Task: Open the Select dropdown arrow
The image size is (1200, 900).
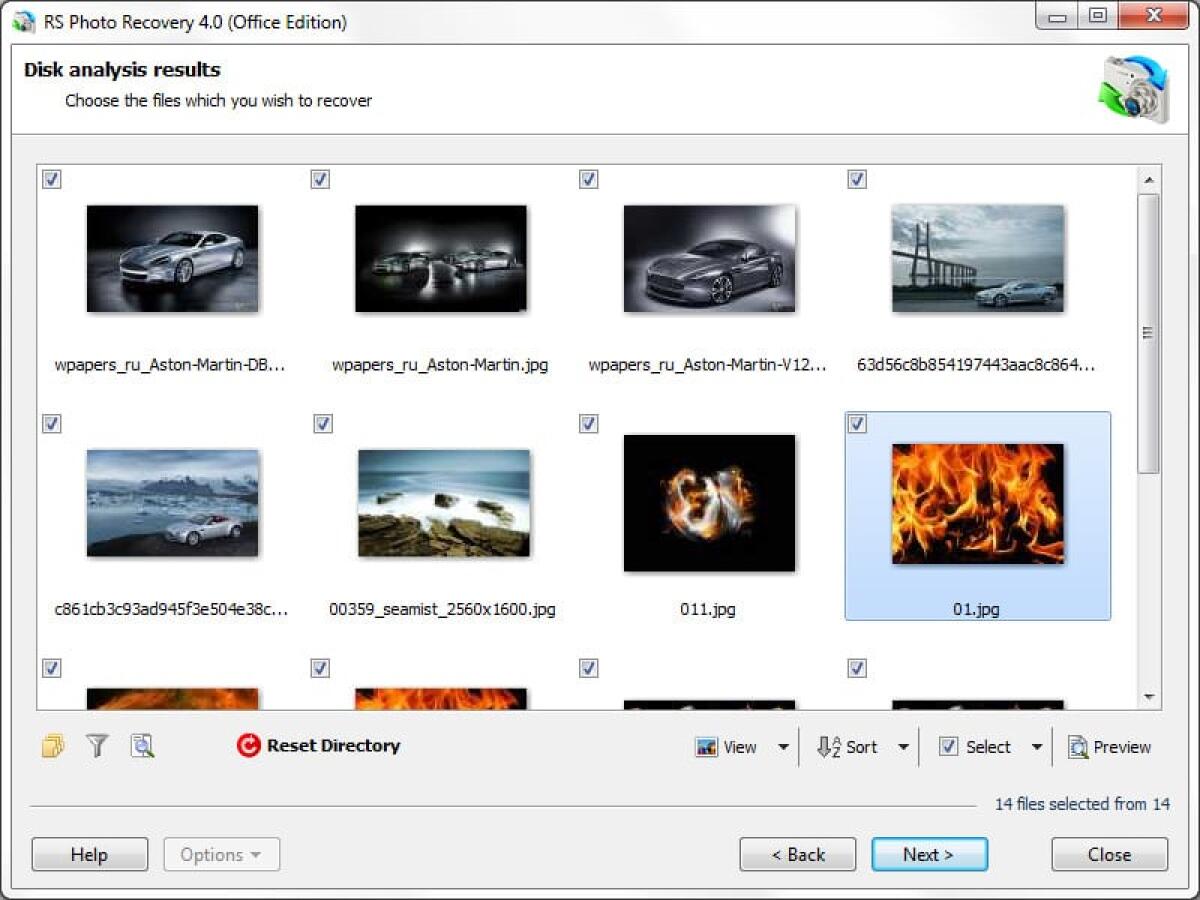Action: click(1036, 746)
